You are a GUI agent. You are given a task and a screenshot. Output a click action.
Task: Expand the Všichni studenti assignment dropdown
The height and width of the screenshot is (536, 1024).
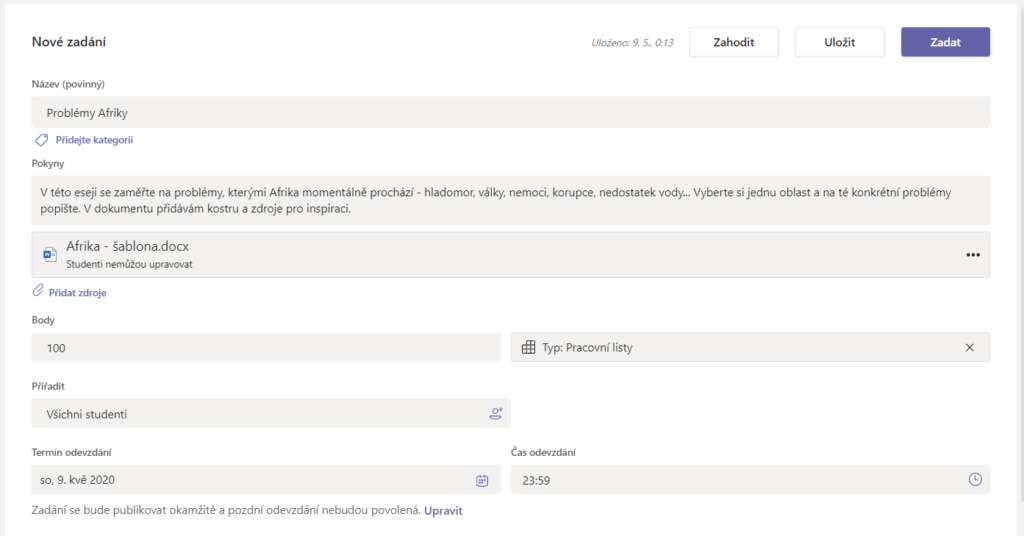260,413
